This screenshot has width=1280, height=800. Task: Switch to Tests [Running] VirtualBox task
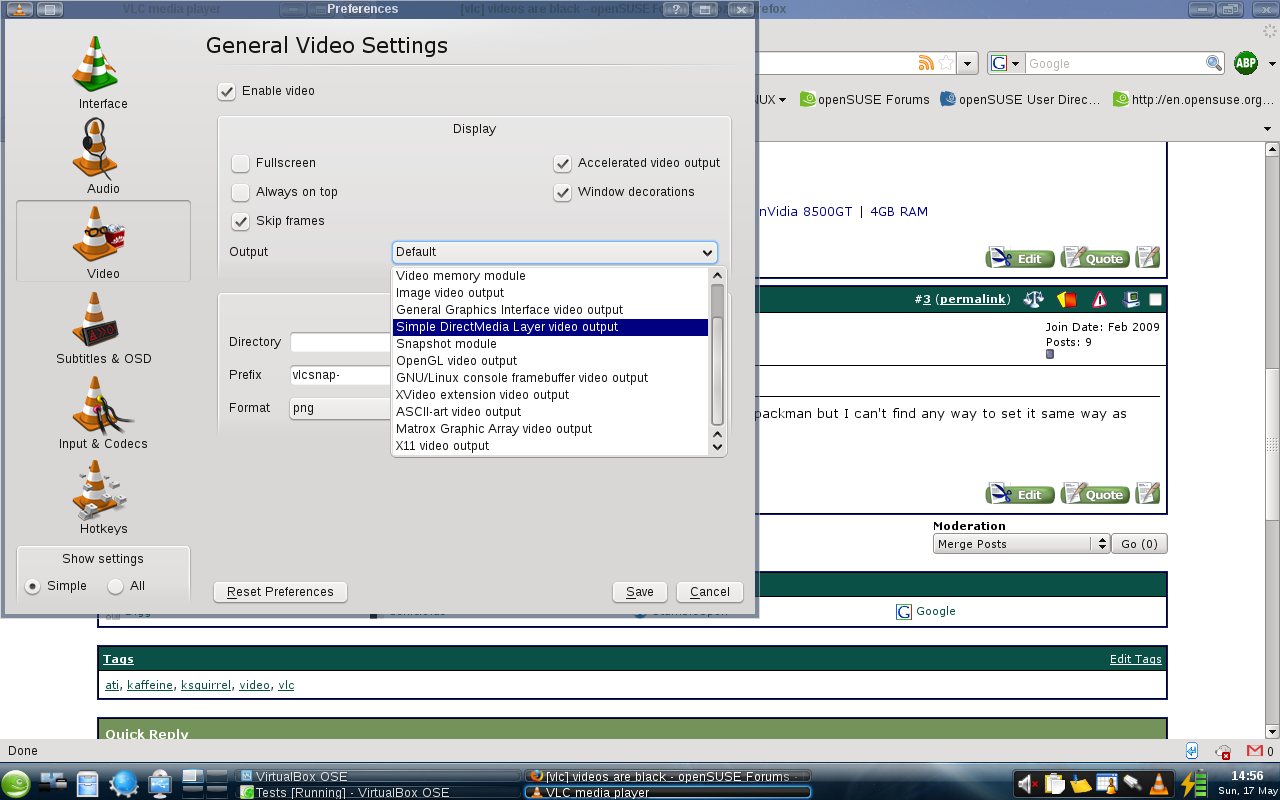377,792
